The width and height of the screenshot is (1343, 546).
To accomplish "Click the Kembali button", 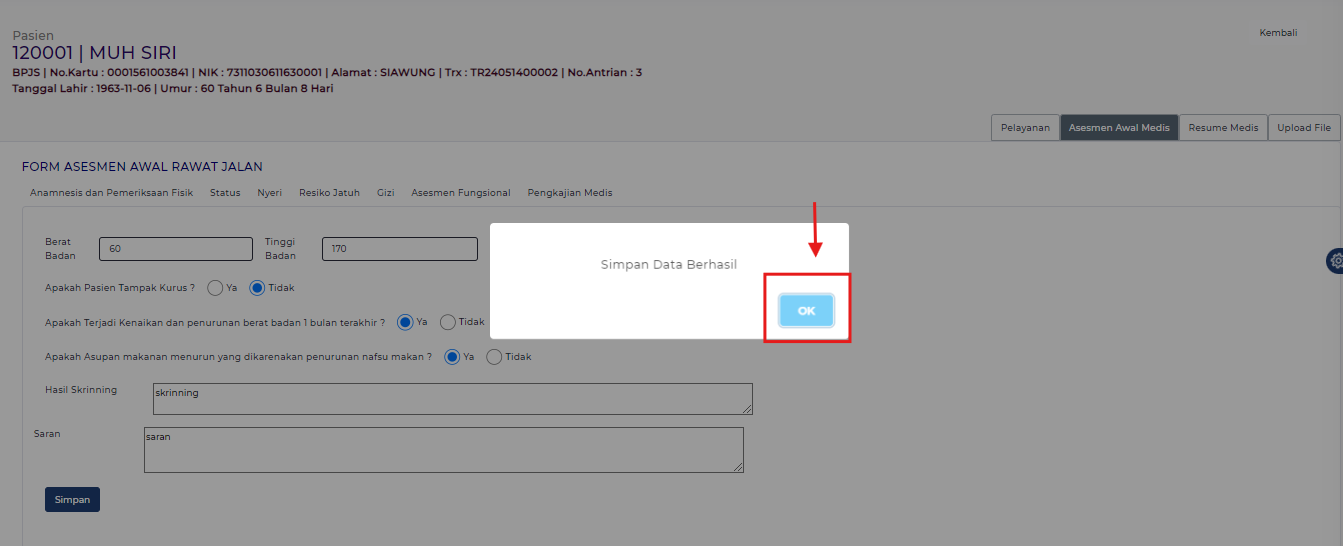I will 1278,33.
